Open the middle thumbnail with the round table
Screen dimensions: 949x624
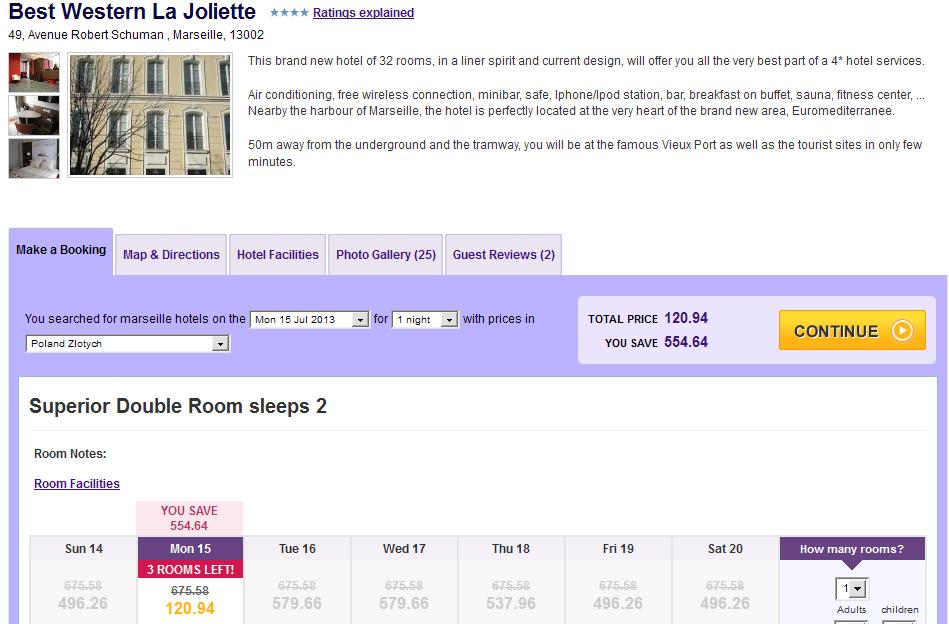34,115
